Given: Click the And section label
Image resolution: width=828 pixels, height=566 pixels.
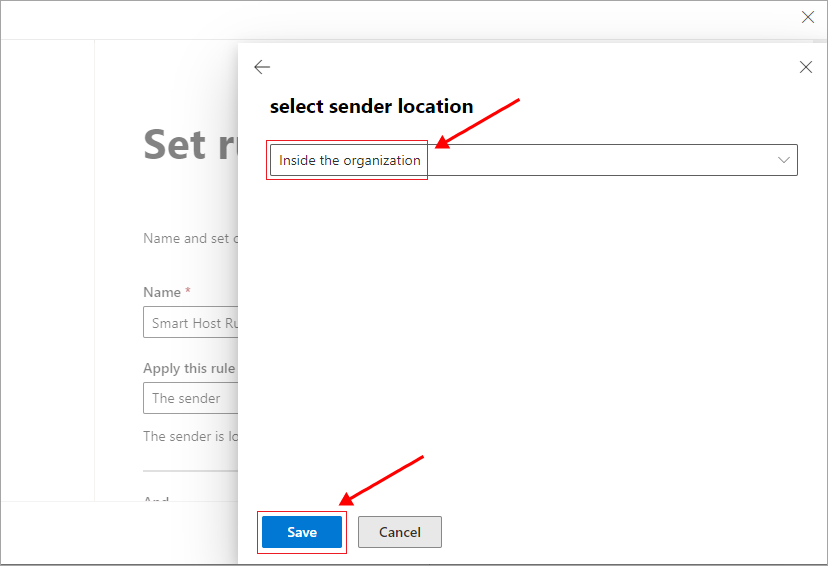Looking at the screenshot, I should 156,498.
